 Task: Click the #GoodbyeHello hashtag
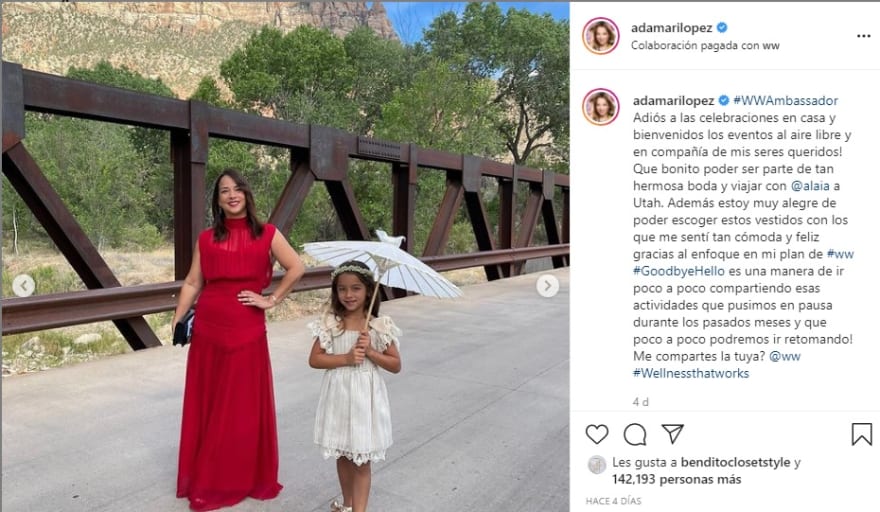tap(679, 271)
